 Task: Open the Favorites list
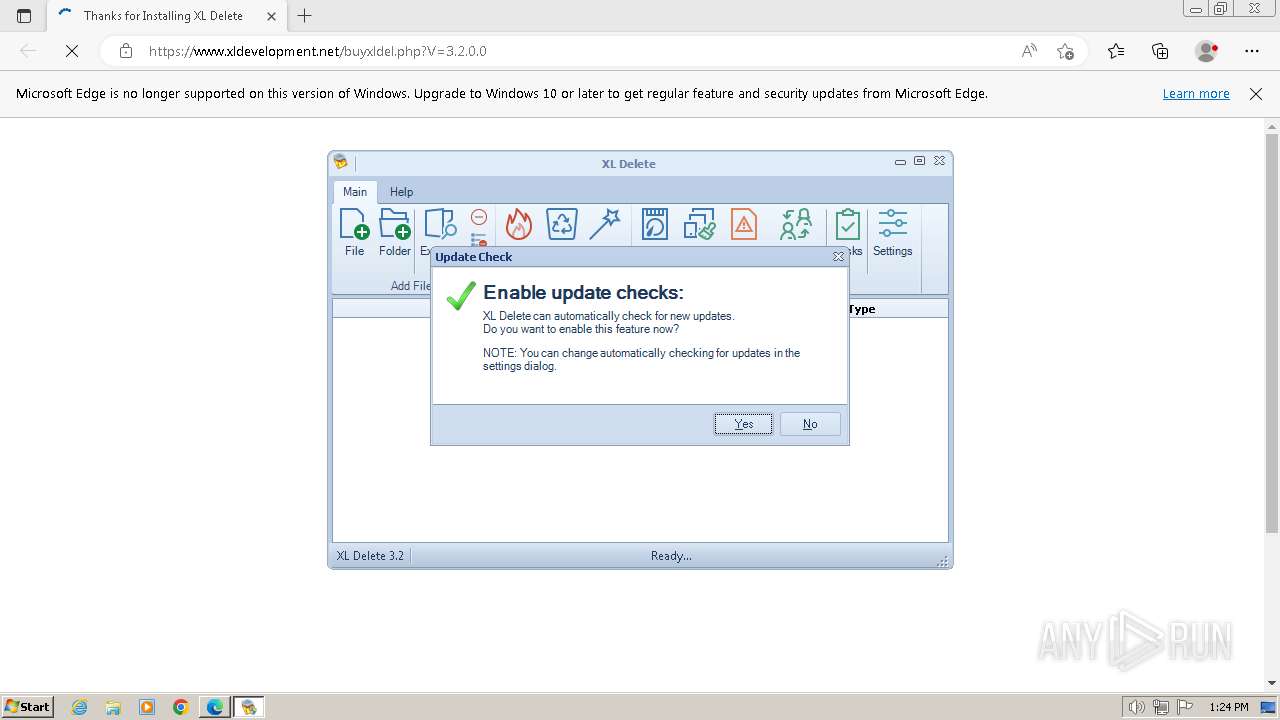[x=1116, y=51]
